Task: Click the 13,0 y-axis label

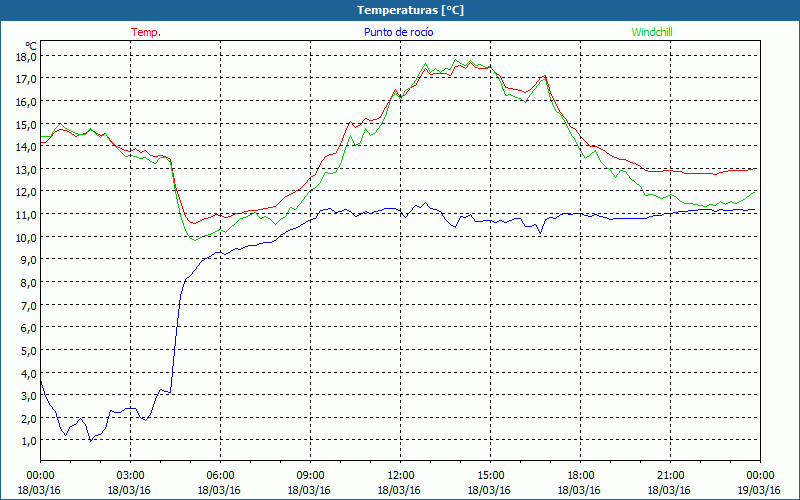Action: pos(26,169)
